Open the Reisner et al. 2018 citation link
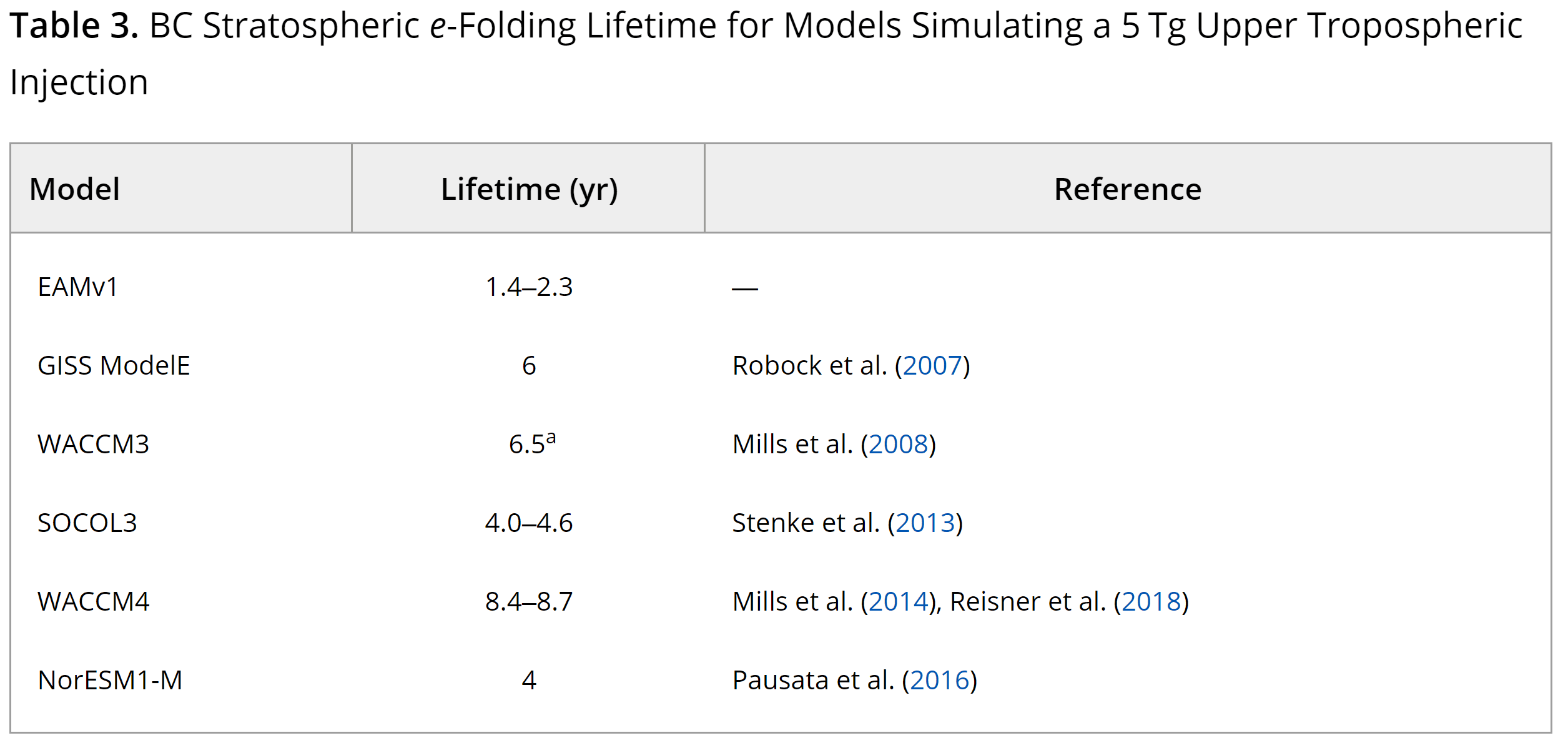The height and width of the screenshot is (743, 1568). [1151, 602]
